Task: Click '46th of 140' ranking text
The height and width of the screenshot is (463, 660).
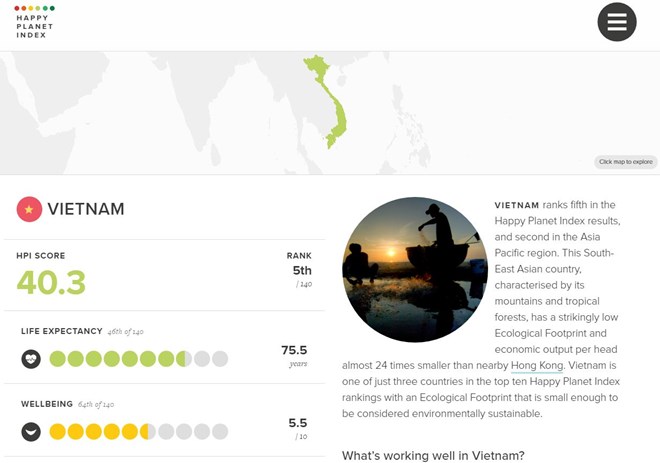Action: point(125,332)
